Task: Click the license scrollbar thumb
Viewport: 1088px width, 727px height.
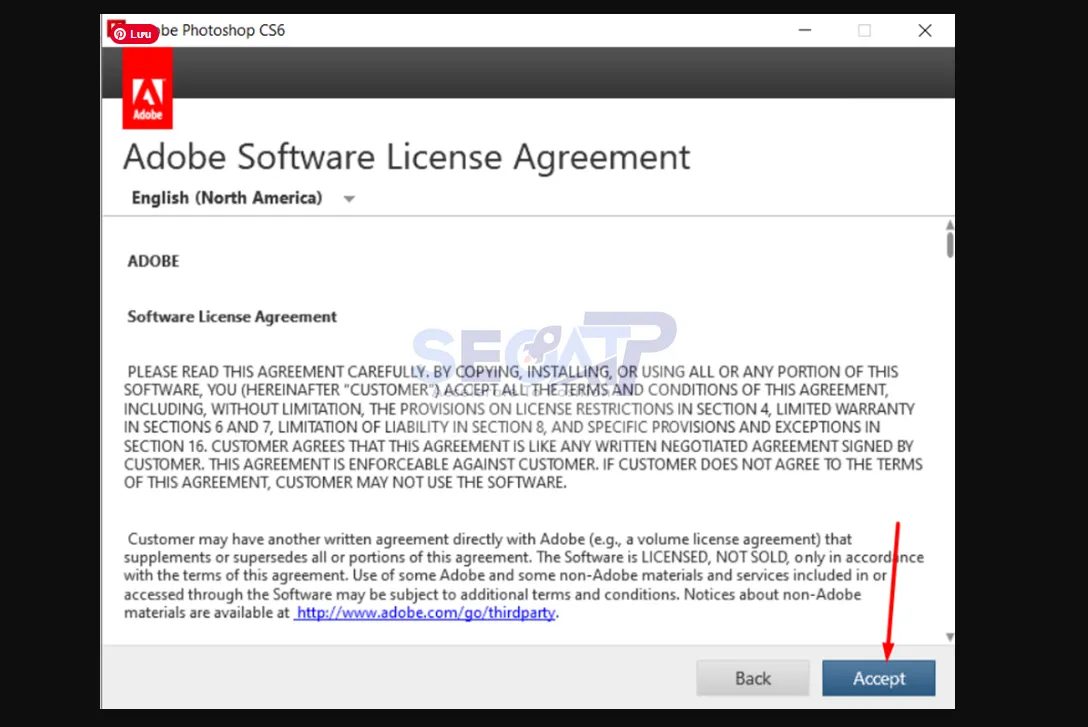Action: click(x=949, y=245)
